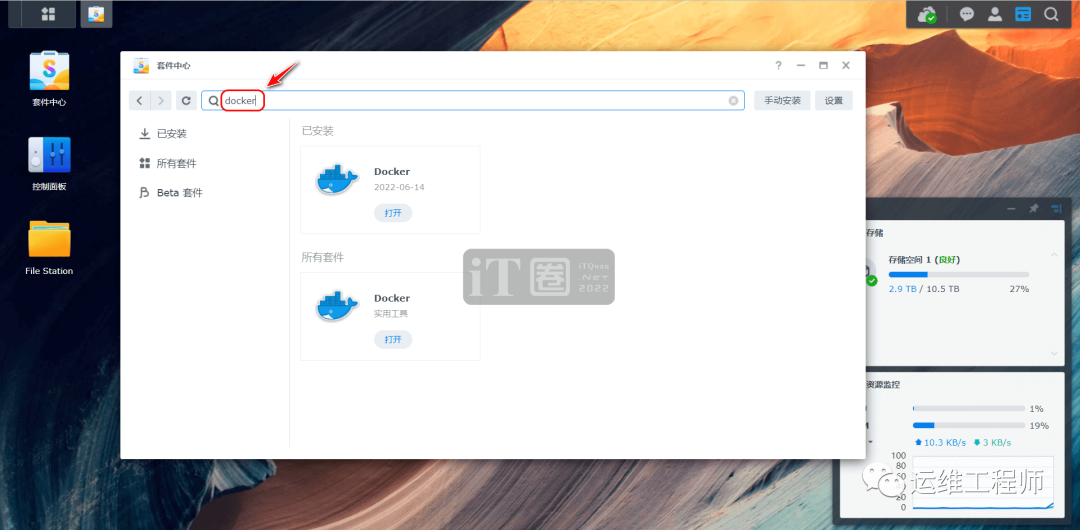Open the user account options icon
Viewport: 1080px width, 530px height.
click(x=995, y=14)
